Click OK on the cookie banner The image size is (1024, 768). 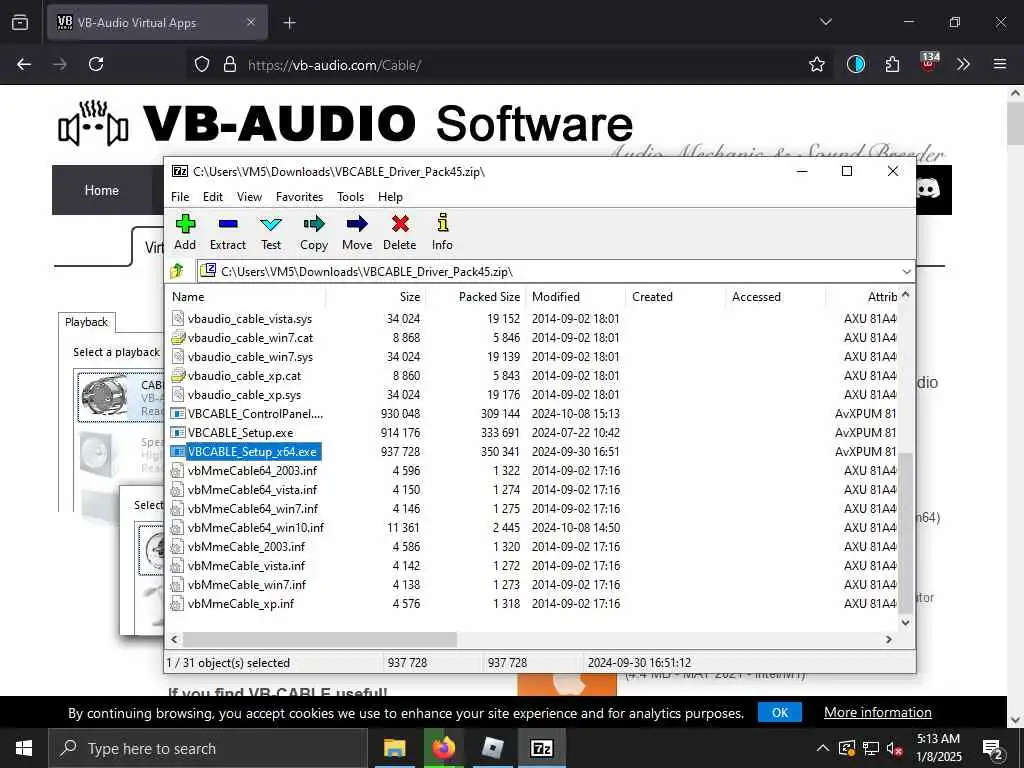(x=780, y=712)
